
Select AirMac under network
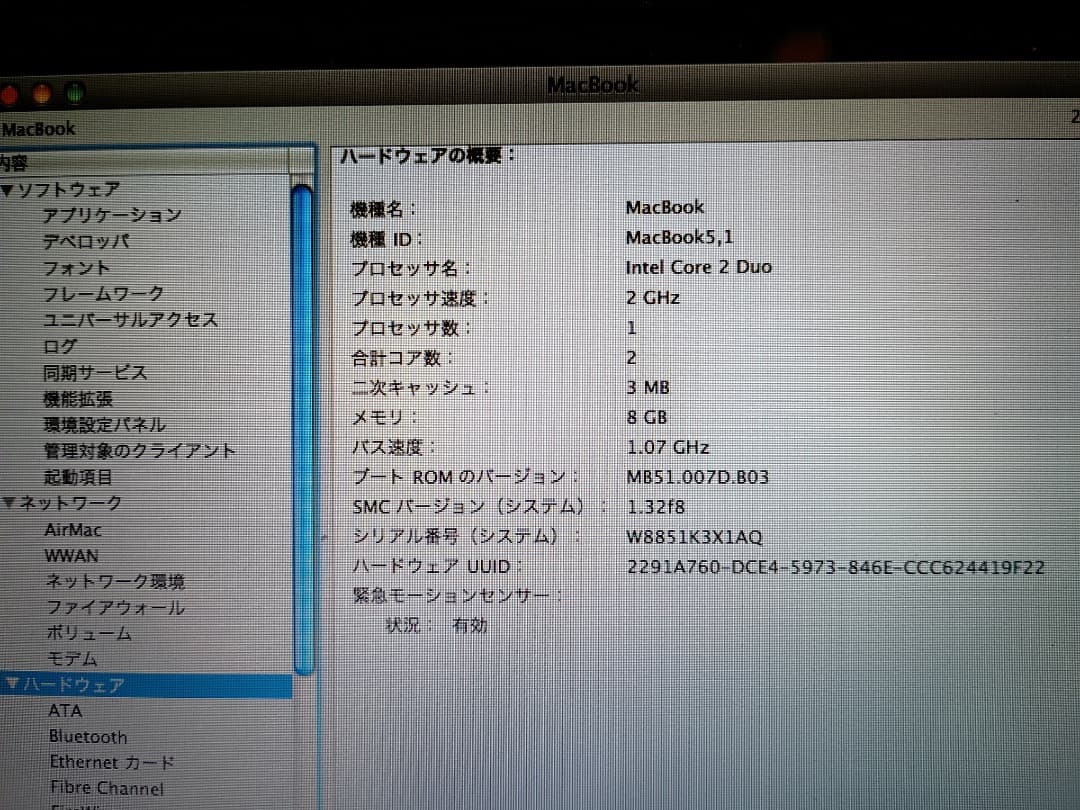point(73,530)
